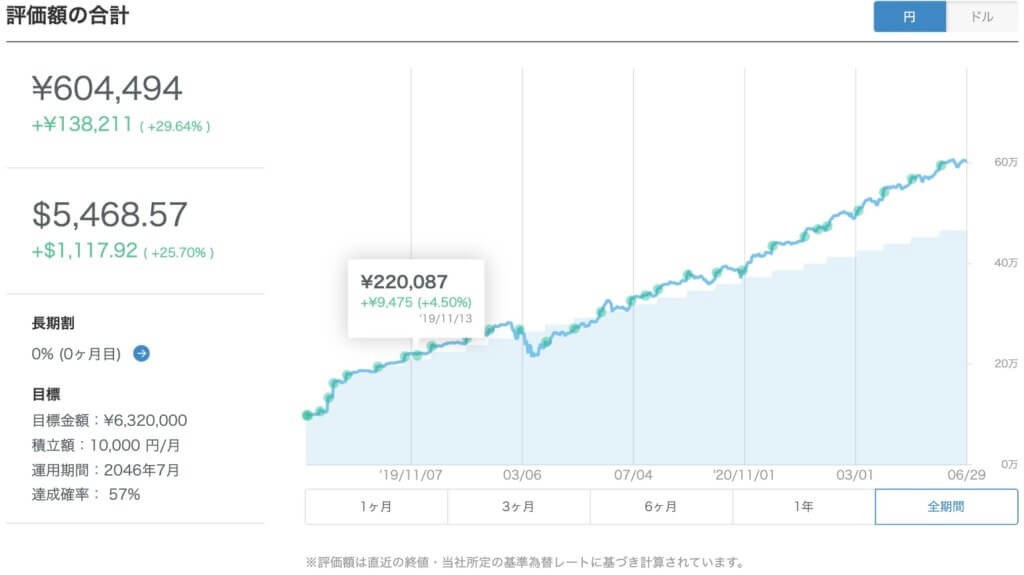Click the yen gain +¥138,211
Viewport: 1024px width, 575px height.
(x=82, y=124)
